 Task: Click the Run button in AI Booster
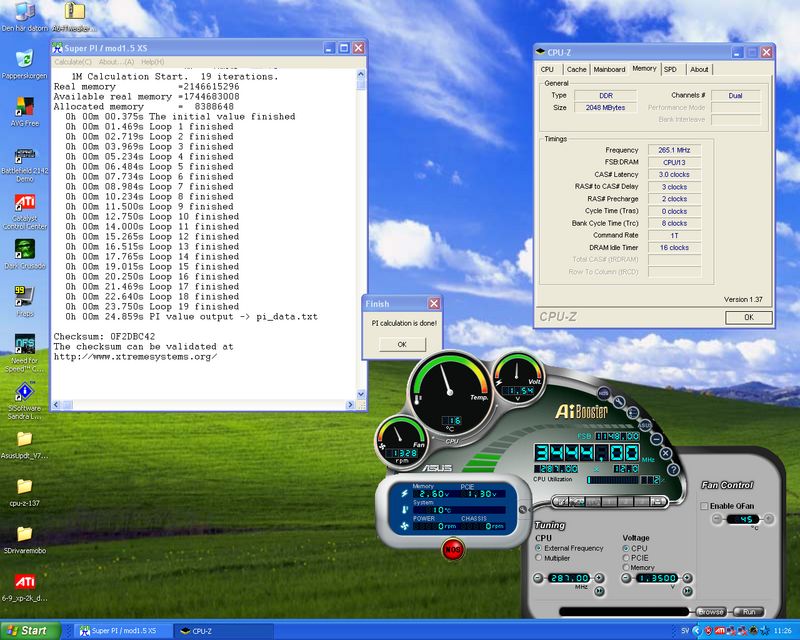(749, 611)
